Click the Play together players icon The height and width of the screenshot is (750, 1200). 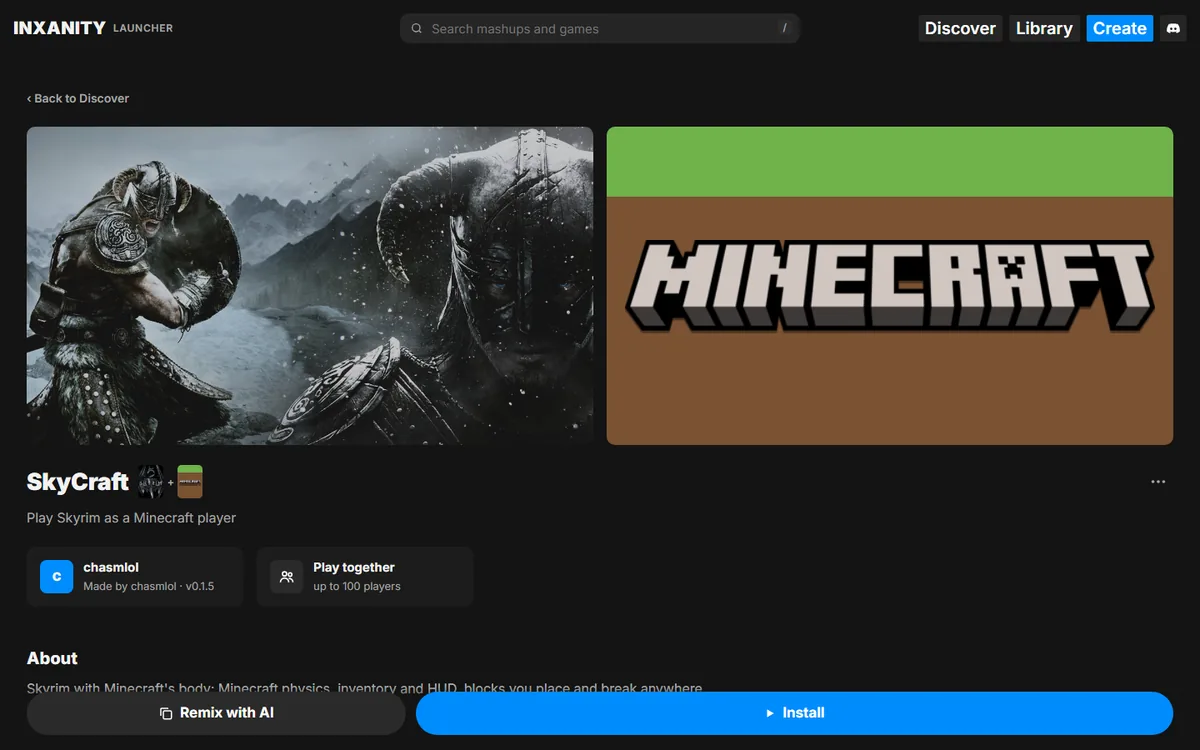(x=287, y=577)
